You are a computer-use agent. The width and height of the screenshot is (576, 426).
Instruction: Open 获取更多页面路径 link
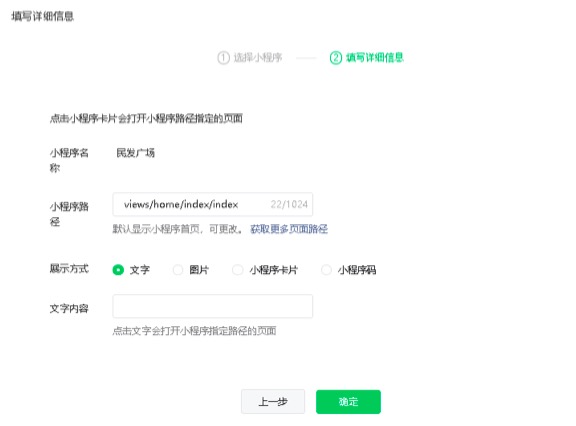[289, 229]
